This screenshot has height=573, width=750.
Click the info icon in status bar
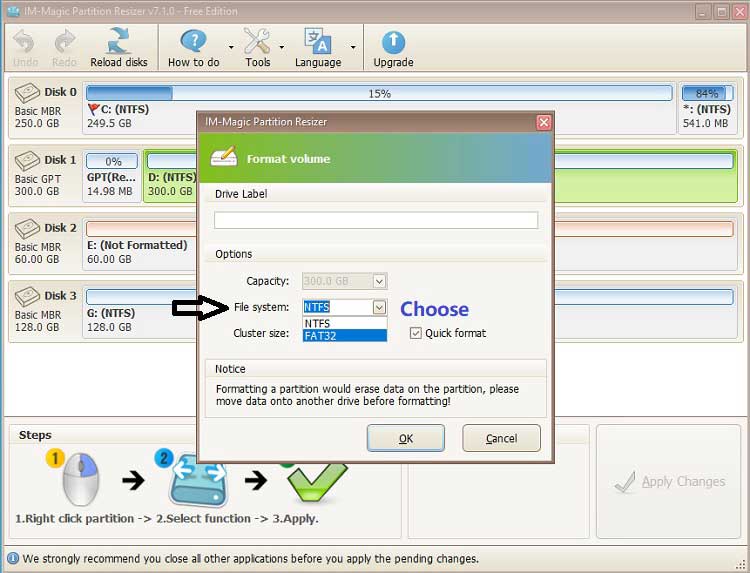pos(13,558)
